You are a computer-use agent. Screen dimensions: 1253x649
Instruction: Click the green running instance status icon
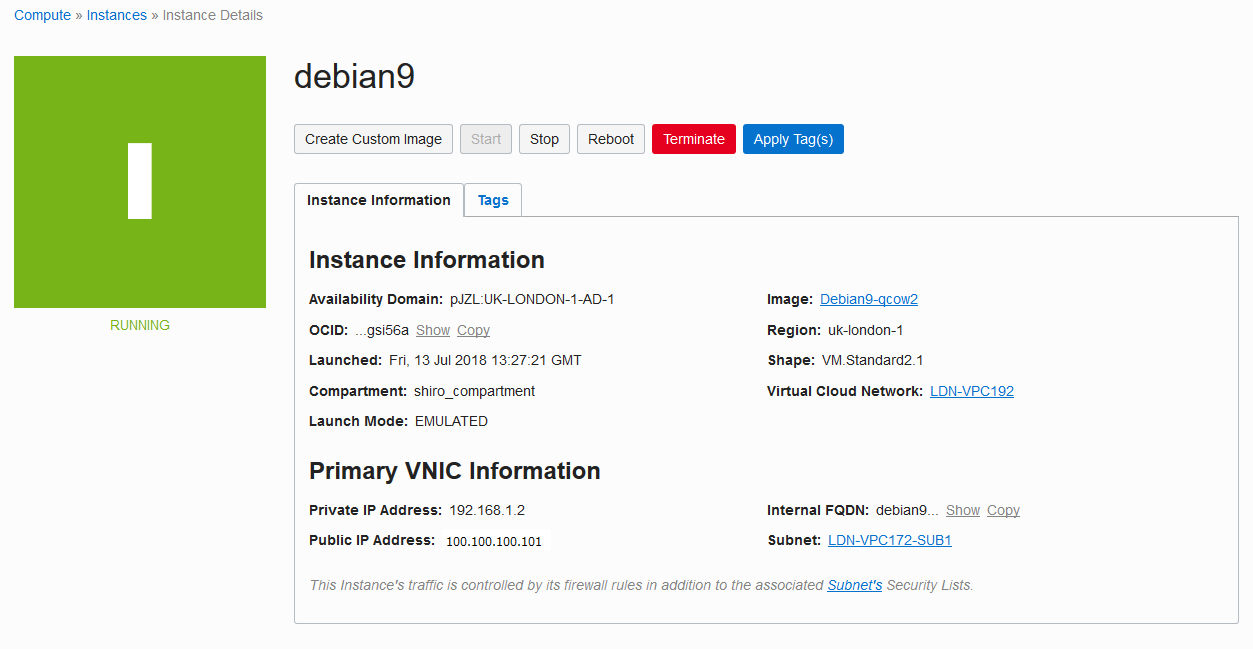140,182
